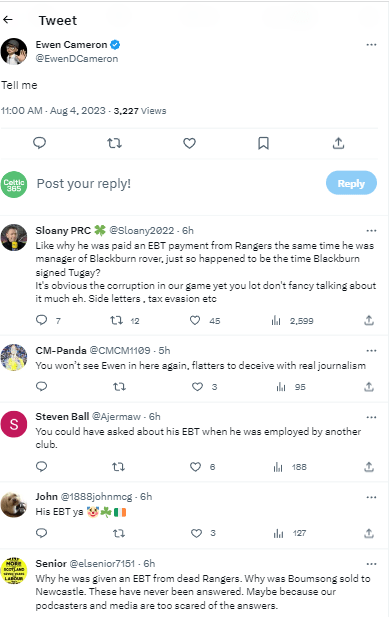The height and width of the screenshot is (617, 389).
Task: Retweet Sloany PRC's reply
Action: tap(116, 320)
